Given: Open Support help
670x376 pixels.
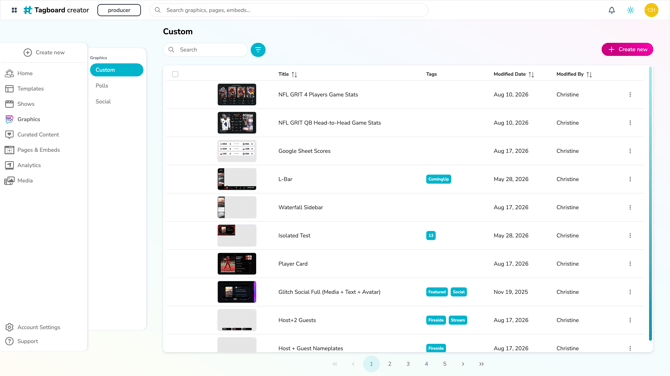Looking at the screenshot, I should click(x=27, y=341).
